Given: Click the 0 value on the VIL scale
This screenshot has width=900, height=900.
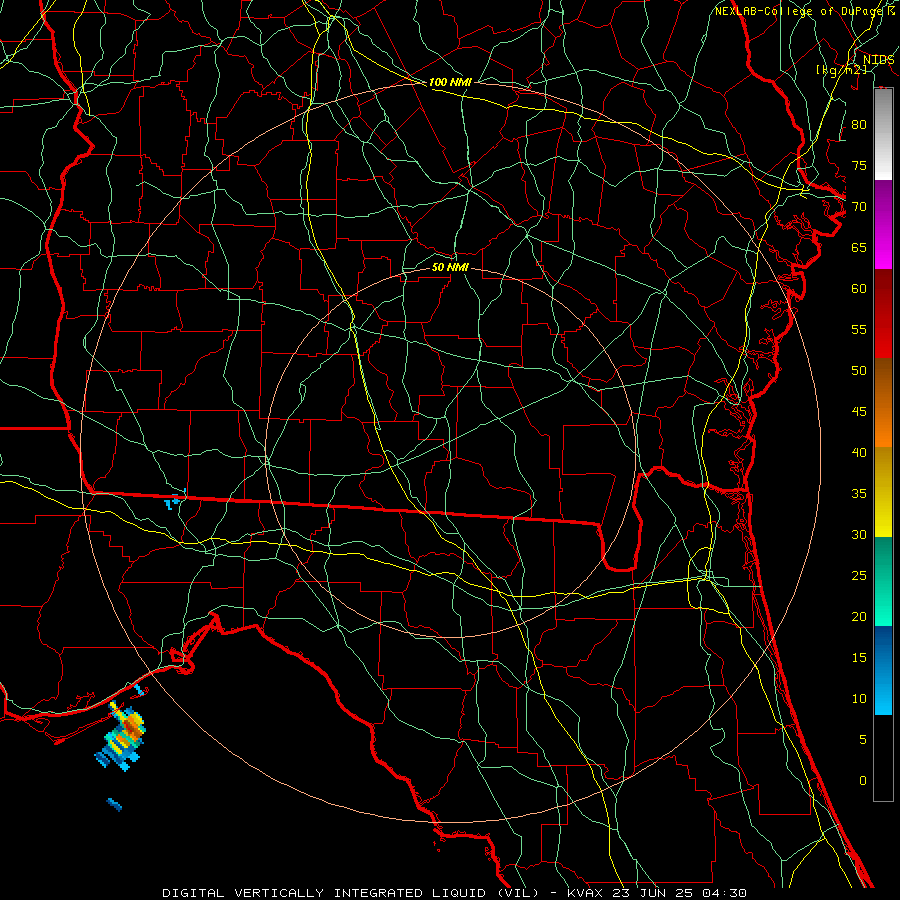Looking at the screenshot, I should click(863, 781).
